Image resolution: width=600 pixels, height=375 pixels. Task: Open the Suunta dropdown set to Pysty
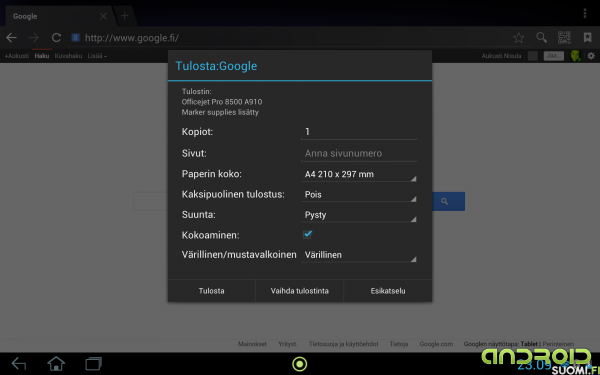[359, 215]
